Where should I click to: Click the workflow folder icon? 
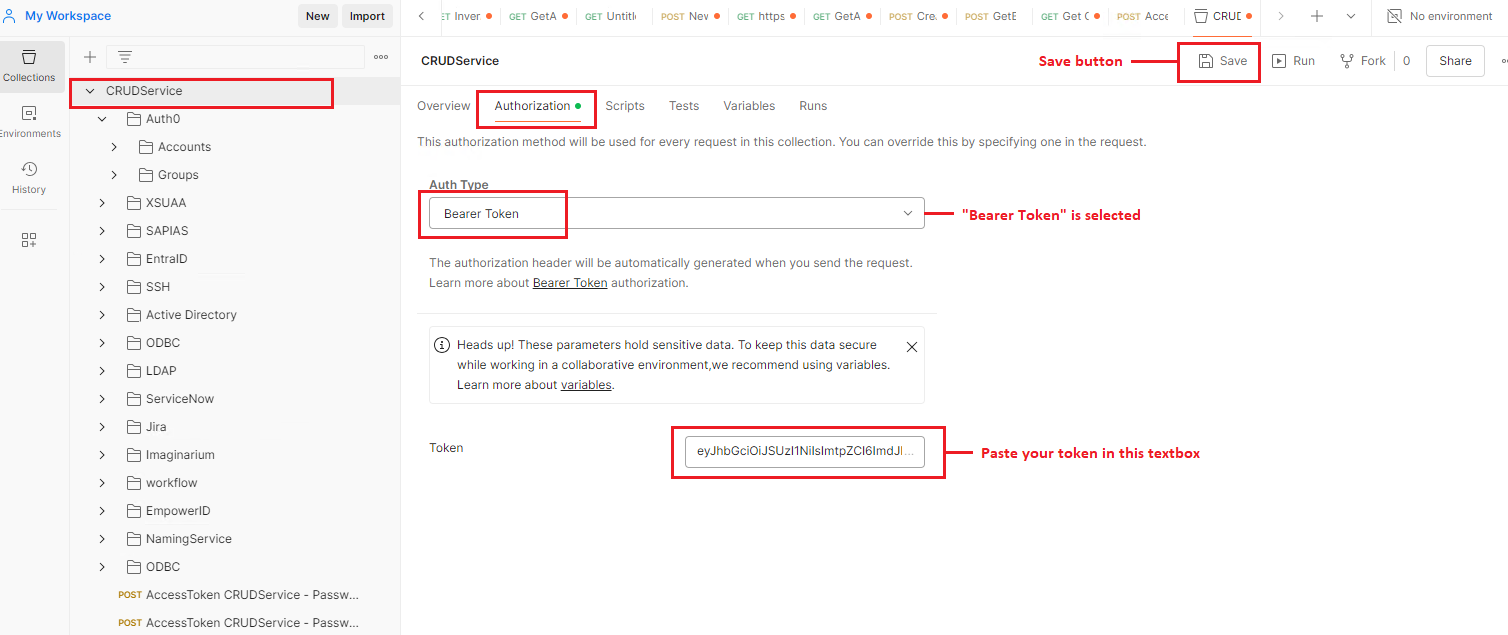tap(136, 483)
